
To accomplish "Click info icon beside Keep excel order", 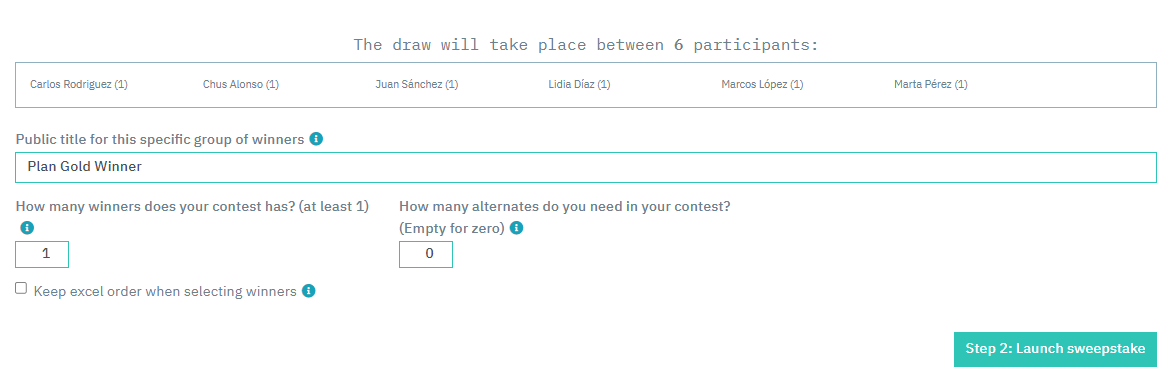I will (x=308, y=290).
